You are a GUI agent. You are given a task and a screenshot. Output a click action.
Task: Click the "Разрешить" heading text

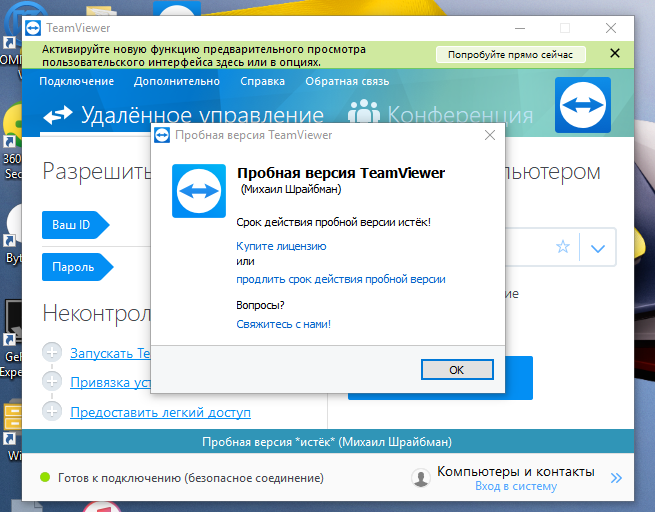pos(96,171)
